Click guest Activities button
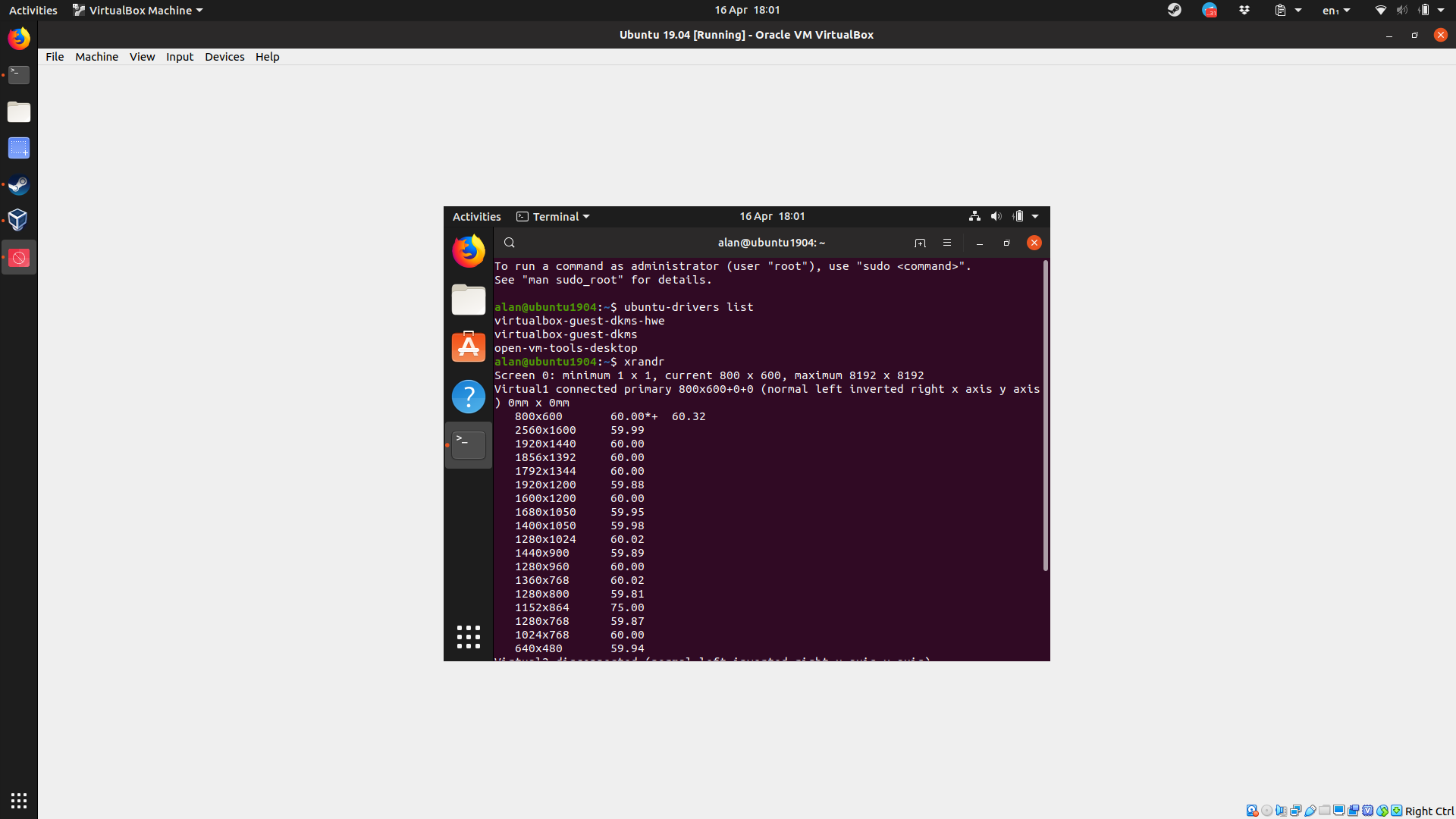Viewport: 1456px width, 819px height. pyautogui.click(x=476, y=216)
